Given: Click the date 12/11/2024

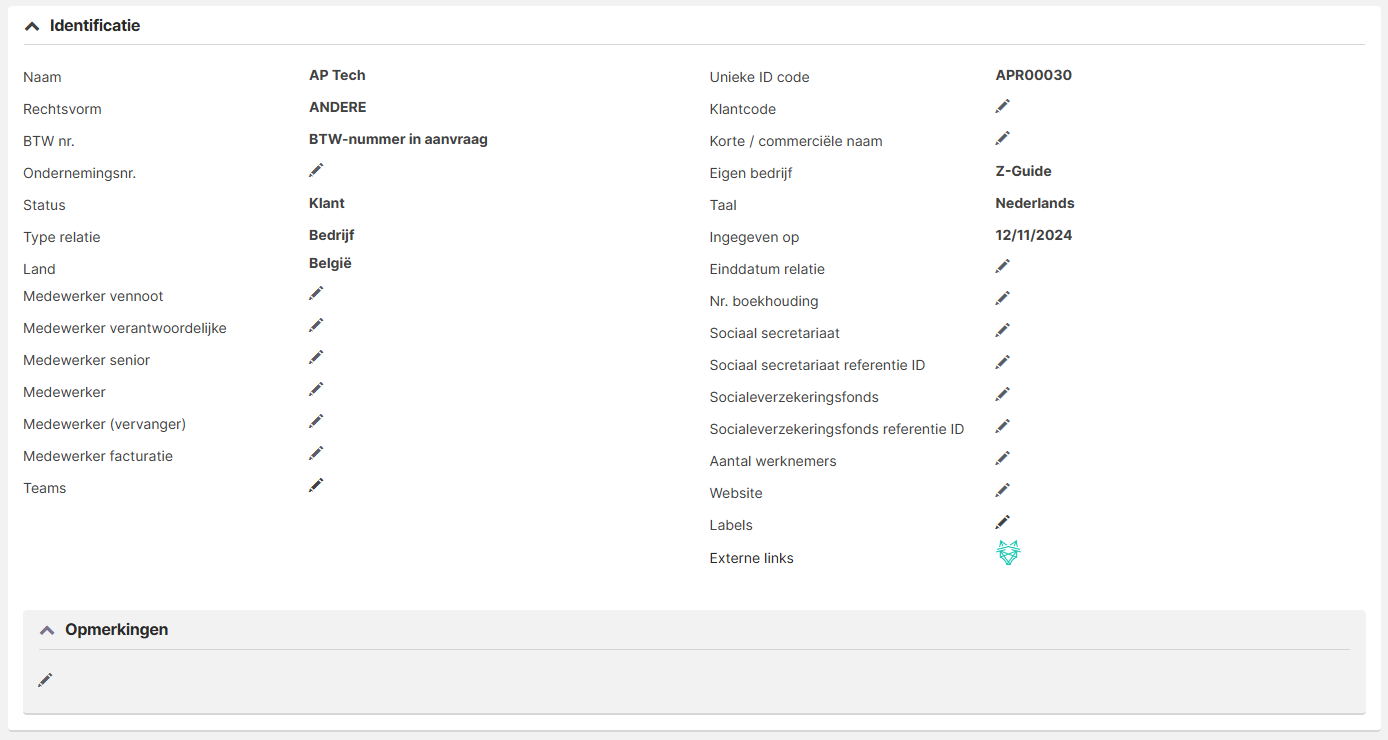Looking at the screenshot, I should (1034, 235).
